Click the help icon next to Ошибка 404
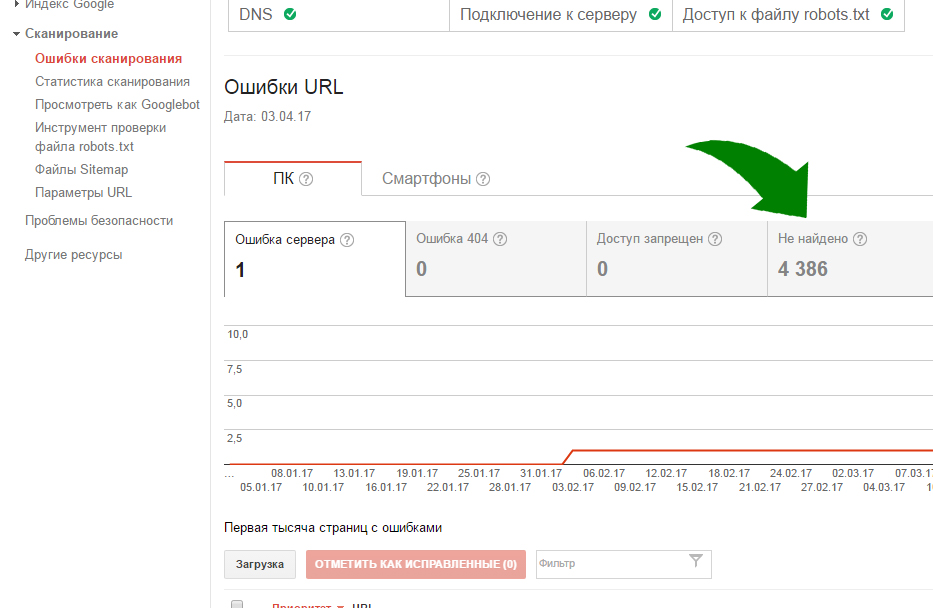This screenshot has width=933, height=608. tap(500, 240)
